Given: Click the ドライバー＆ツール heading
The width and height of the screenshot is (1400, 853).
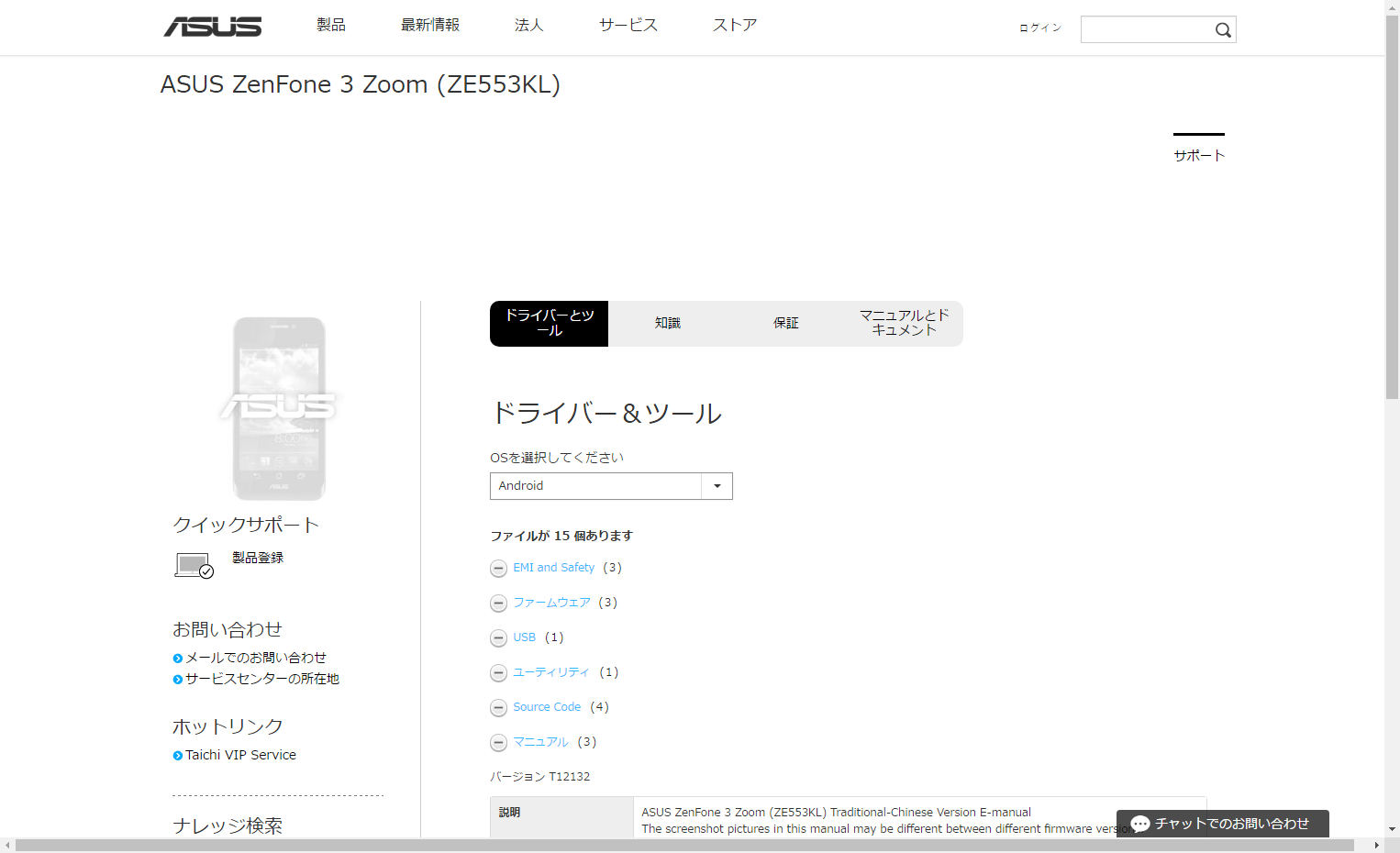Looking at the screenshot, I should pyautogui.click(x=606, y=414).
